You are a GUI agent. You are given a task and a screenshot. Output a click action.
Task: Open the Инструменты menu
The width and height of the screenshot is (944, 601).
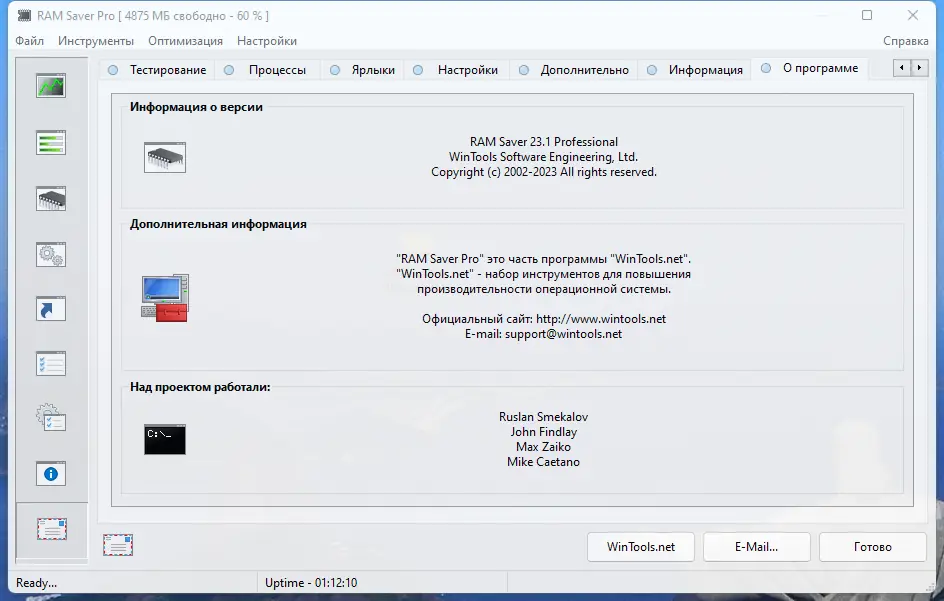[96, 41]
